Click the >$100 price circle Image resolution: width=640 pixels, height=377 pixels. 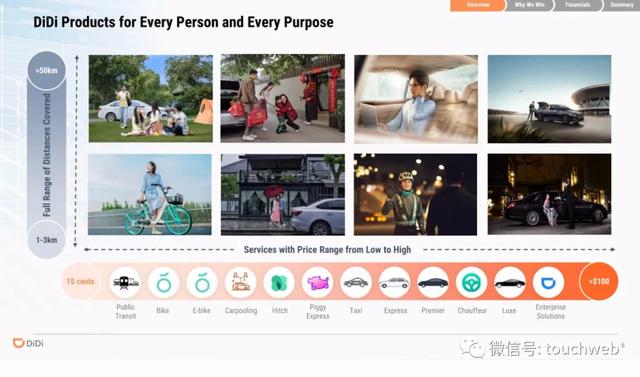pyautogui.click(x=599, y=282)
